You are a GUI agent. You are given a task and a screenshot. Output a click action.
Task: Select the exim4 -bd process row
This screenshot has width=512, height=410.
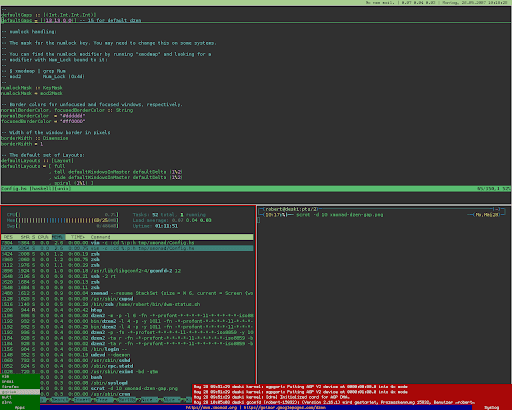tap(127, 371)
